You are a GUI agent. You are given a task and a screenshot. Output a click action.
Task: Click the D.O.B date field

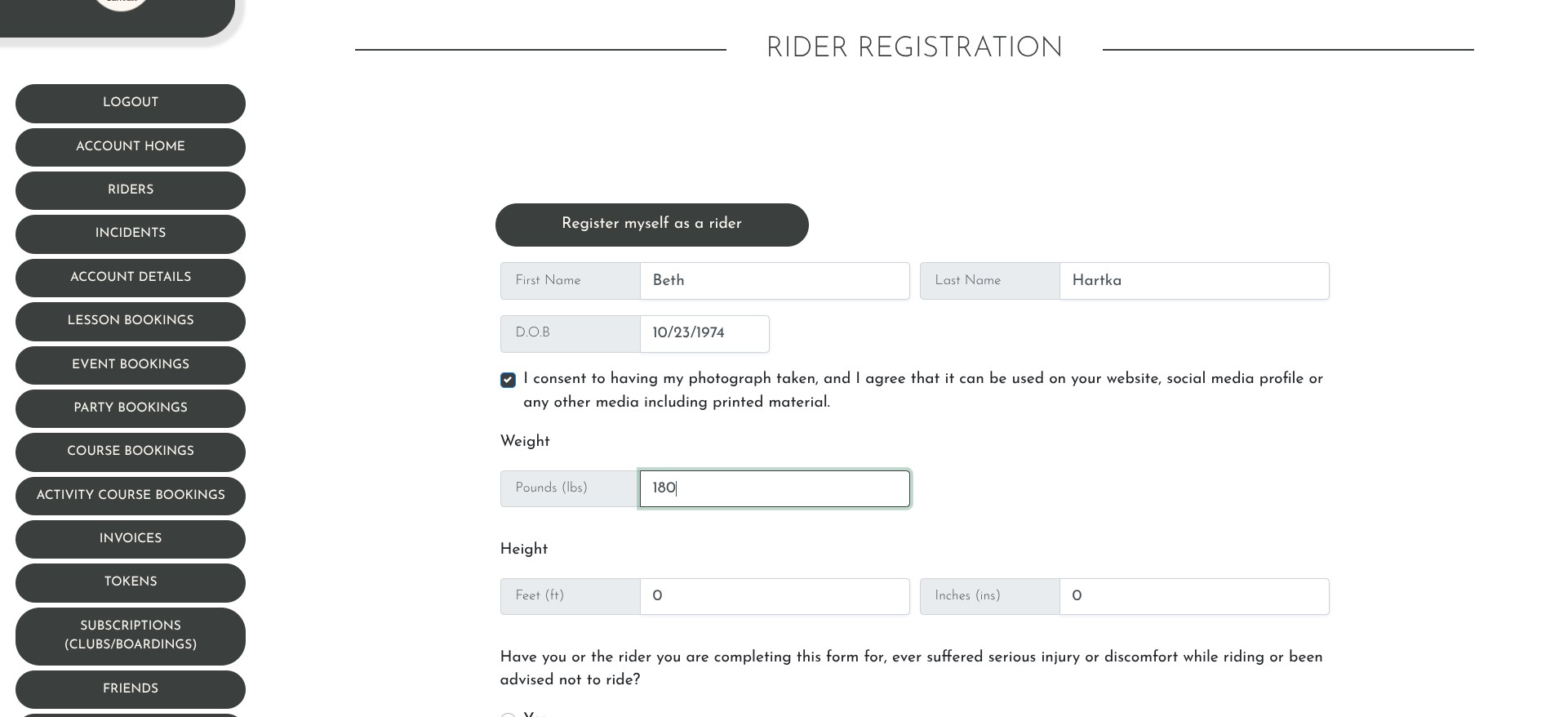(x=704, y=334)
